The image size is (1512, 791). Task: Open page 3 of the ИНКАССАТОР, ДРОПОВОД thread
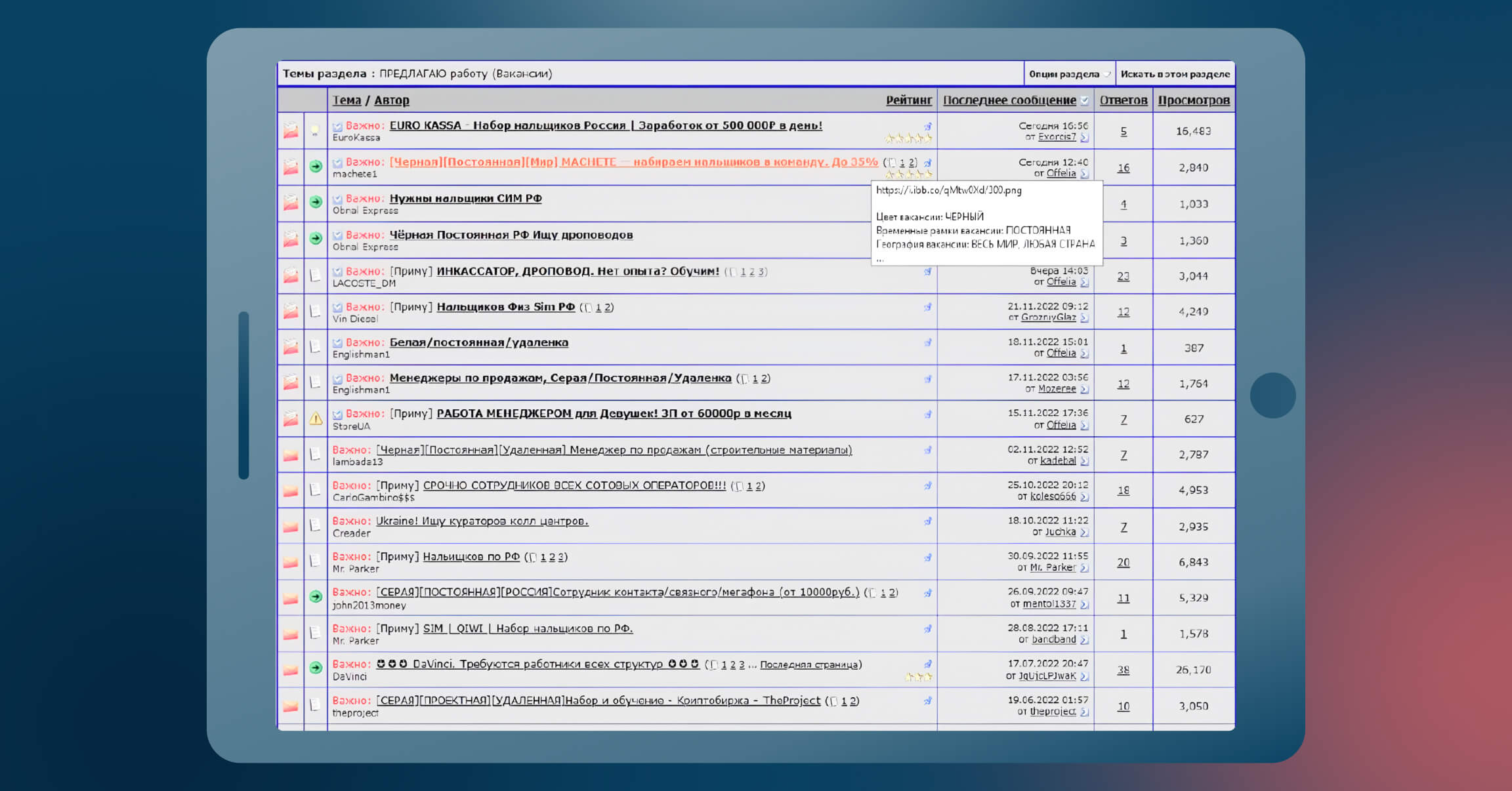[x=761, y=272]
